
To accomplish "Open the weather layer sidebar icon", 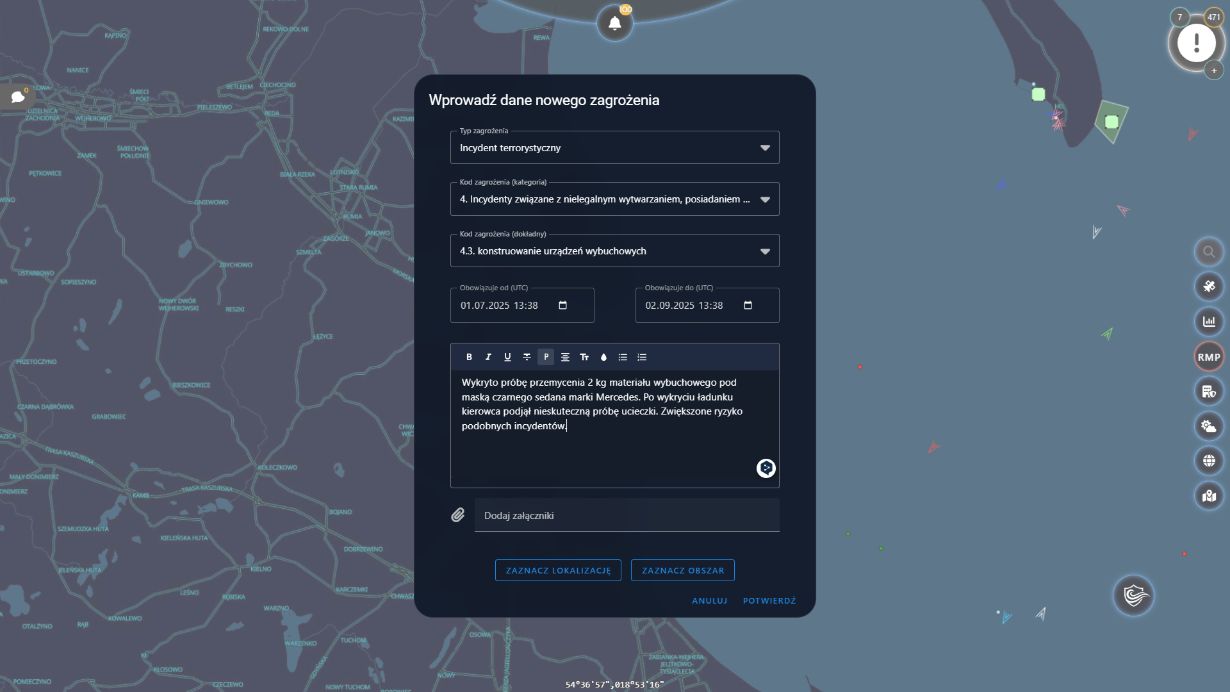I will coord(1209,425).
